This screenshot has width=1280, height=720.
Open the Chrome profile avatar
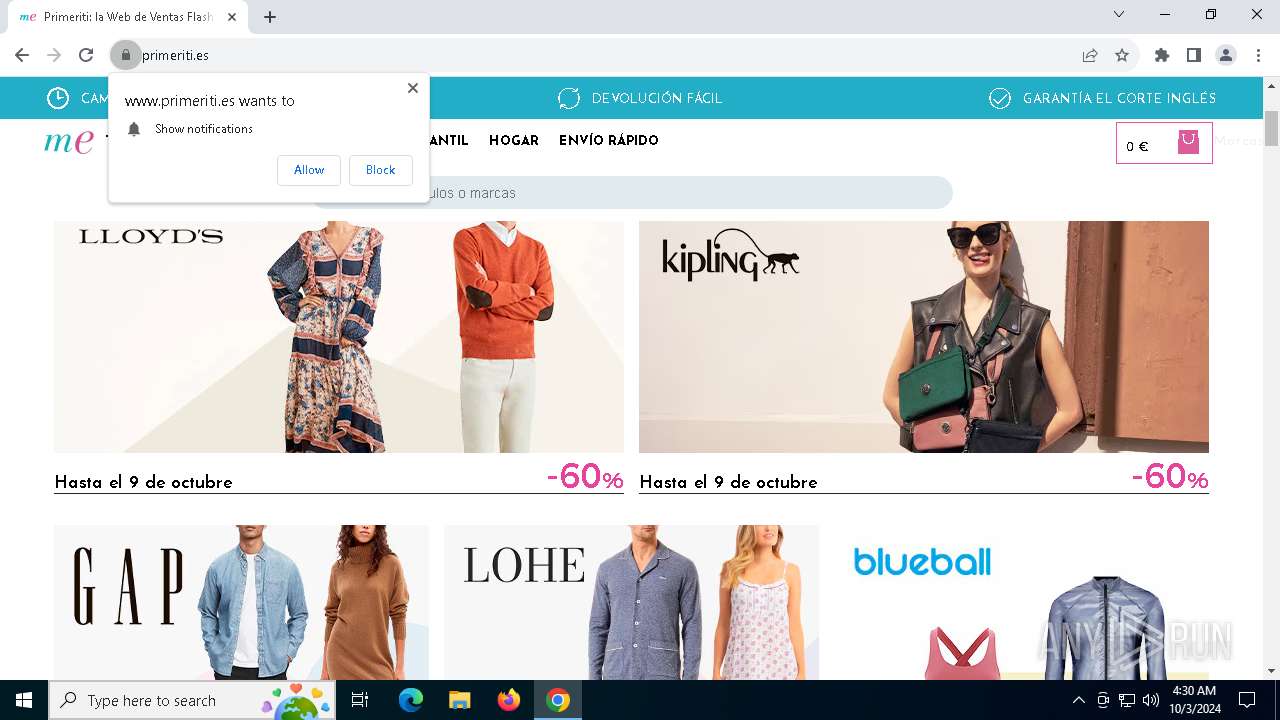coord(1226,55)
